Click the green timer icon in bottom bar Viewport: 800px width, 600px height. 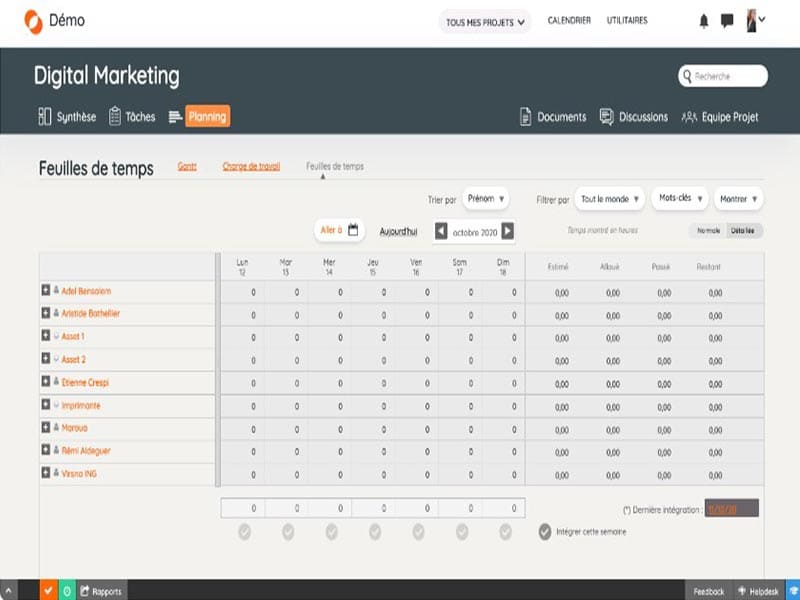tap(66, 591)
